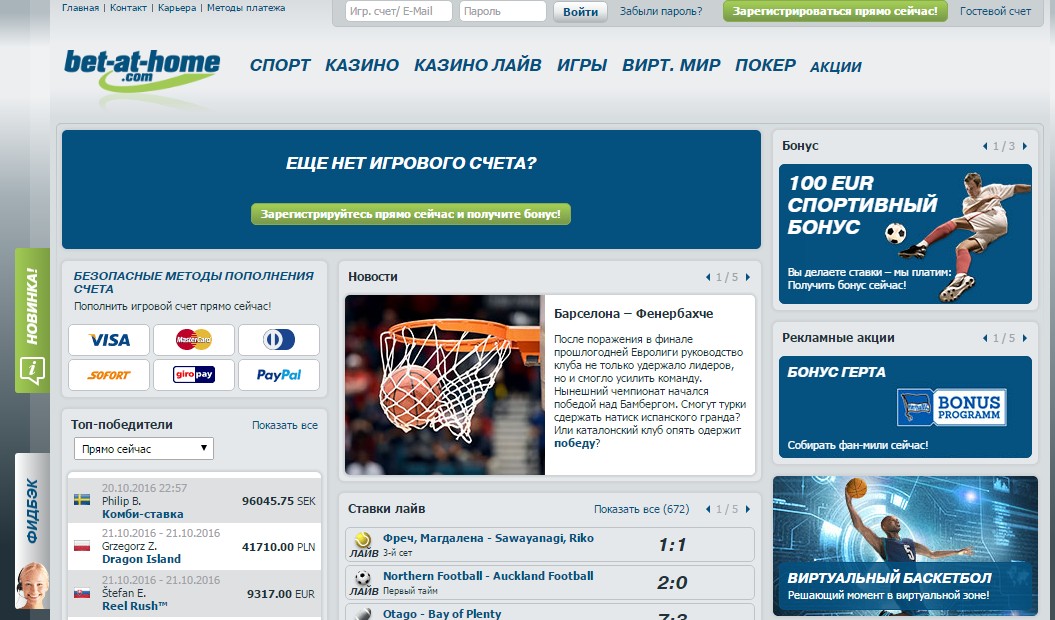Open the Забыли пароль link

[x=661, y=11]
